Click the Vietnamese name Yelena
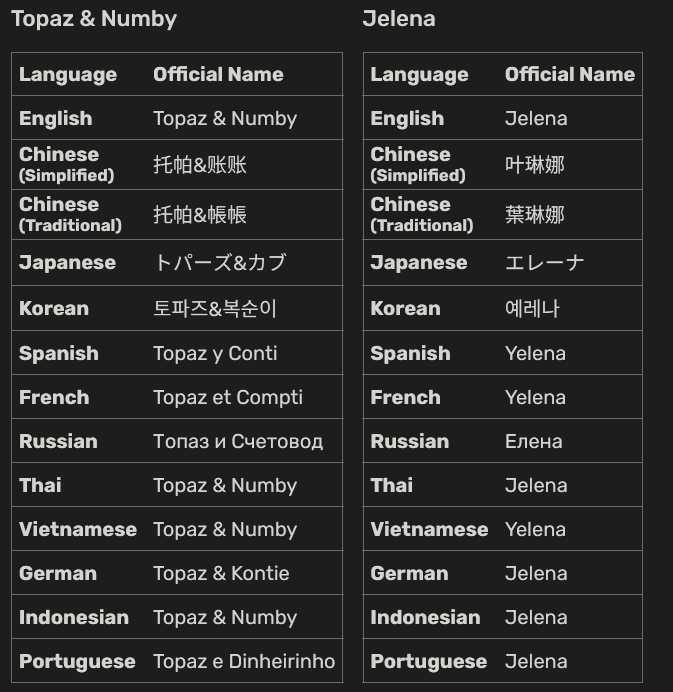Screen dimensions: 673x692 535,530
